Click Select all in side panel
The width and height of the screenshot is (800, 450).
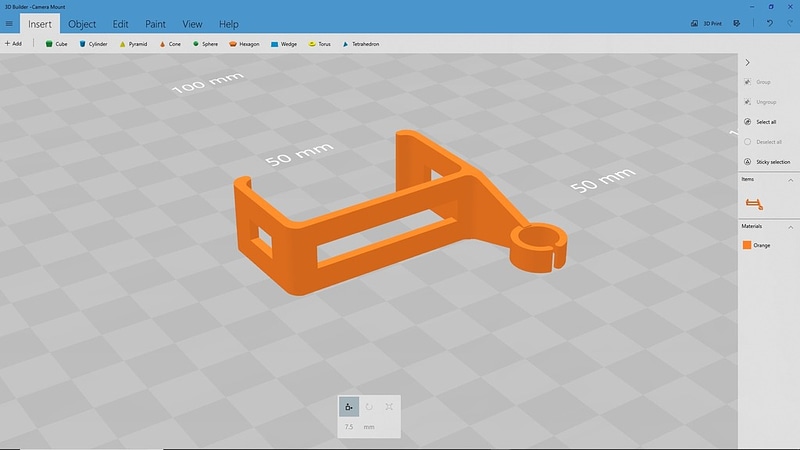760,122
